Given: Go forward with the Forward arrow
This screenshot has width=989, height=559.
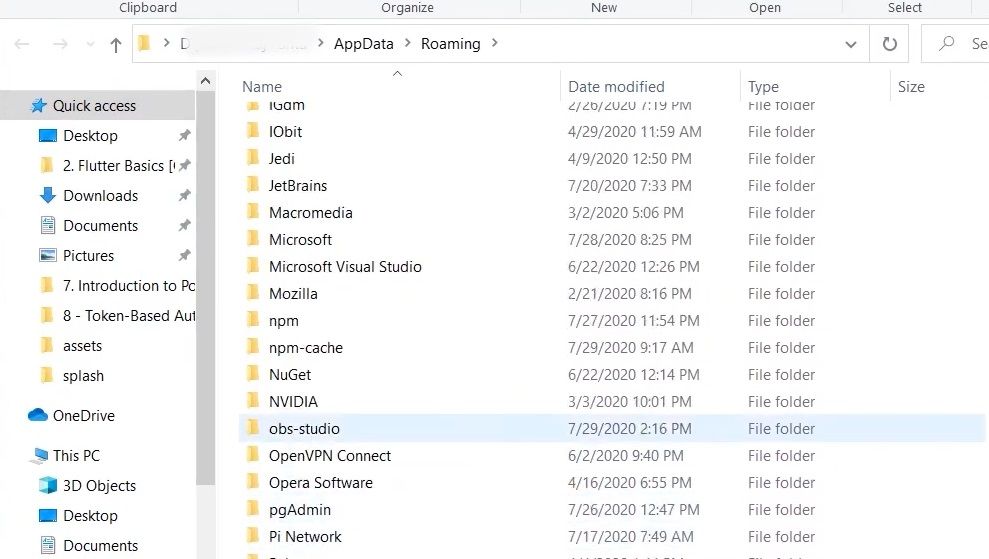Looking at the screenshot, I should pos(60,44).
